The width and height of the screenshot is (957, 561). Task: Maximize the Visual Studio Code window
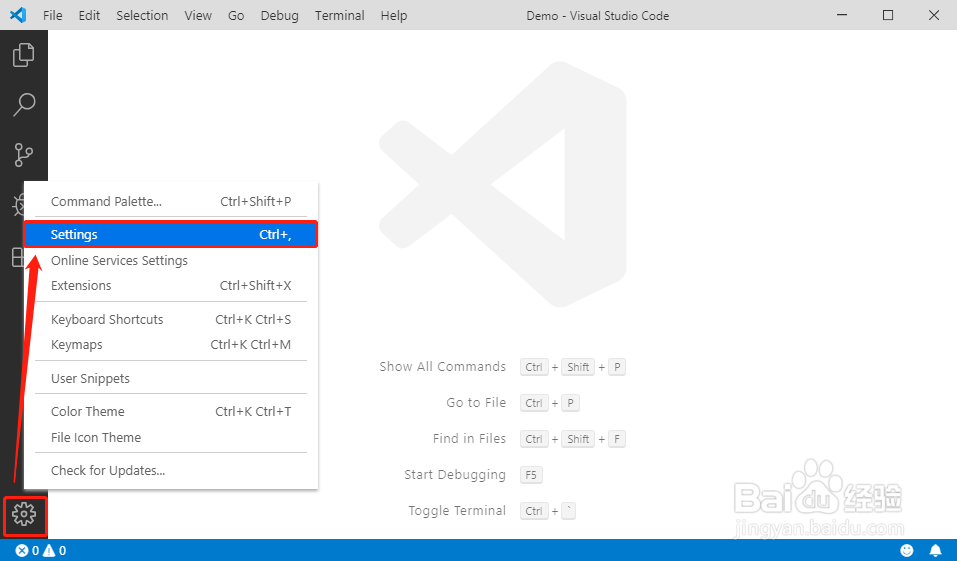point(888,15)
